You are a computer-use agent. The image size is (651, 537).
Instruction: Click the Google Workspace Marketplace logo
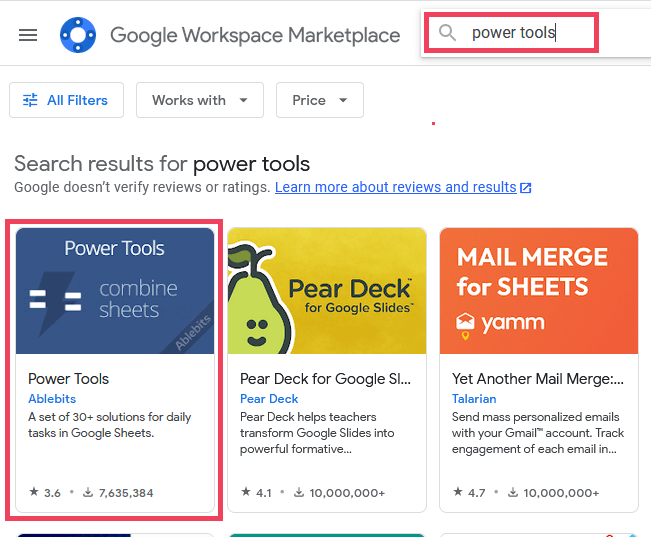tap(78, 35)
